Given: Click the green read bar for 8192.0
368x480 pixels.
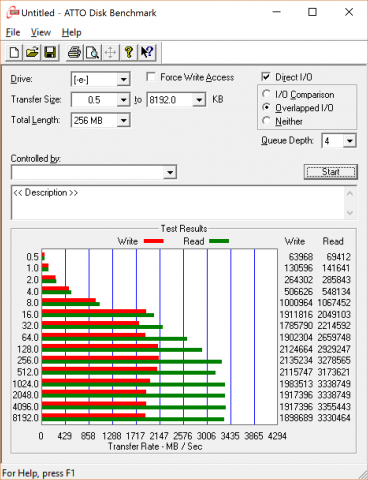Looking at the screenshot, I should click(133, 419).
